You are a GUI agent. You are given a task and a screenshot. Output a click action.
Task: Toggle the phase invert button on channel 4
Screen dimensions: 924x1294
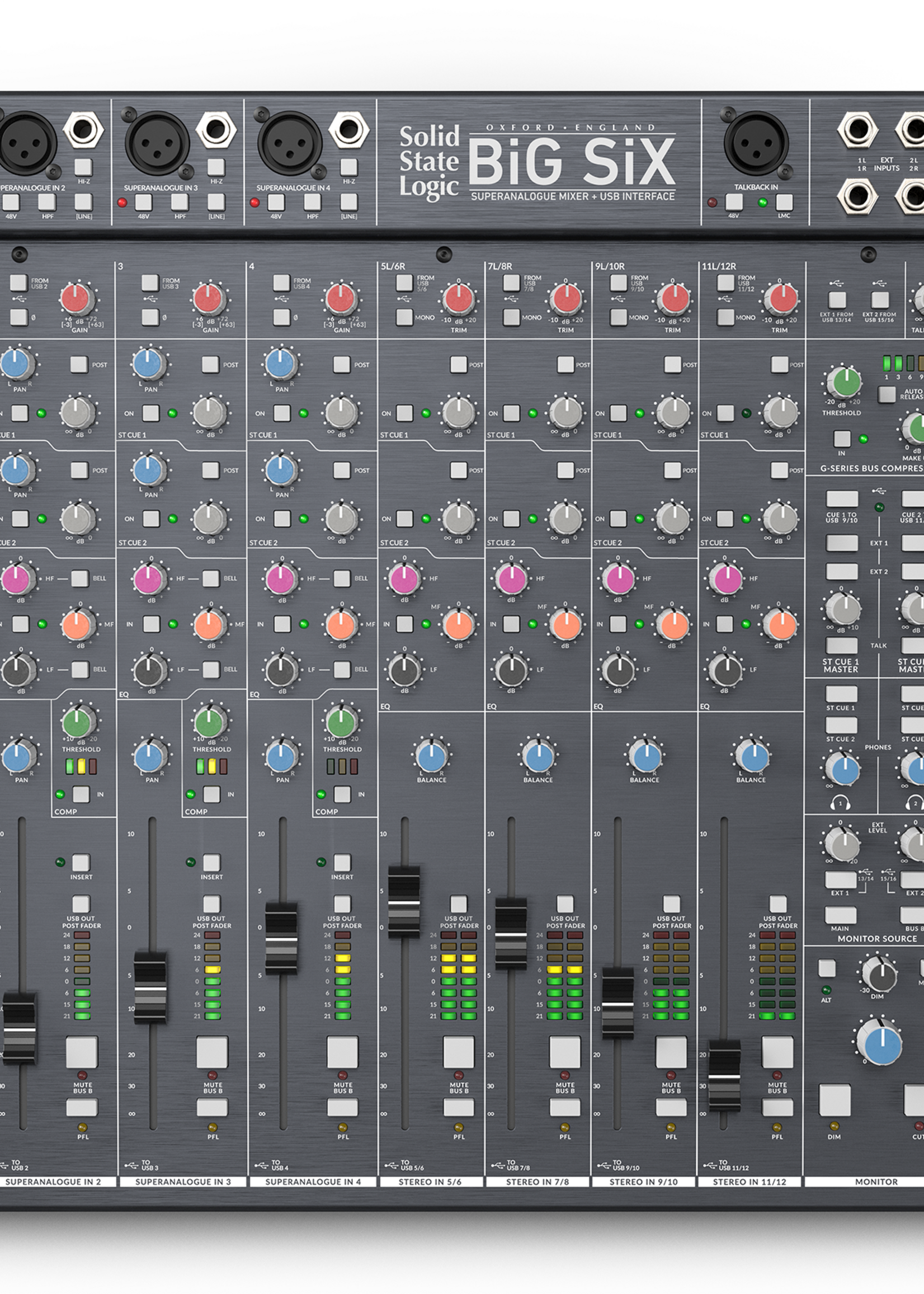tap(282, 317)
